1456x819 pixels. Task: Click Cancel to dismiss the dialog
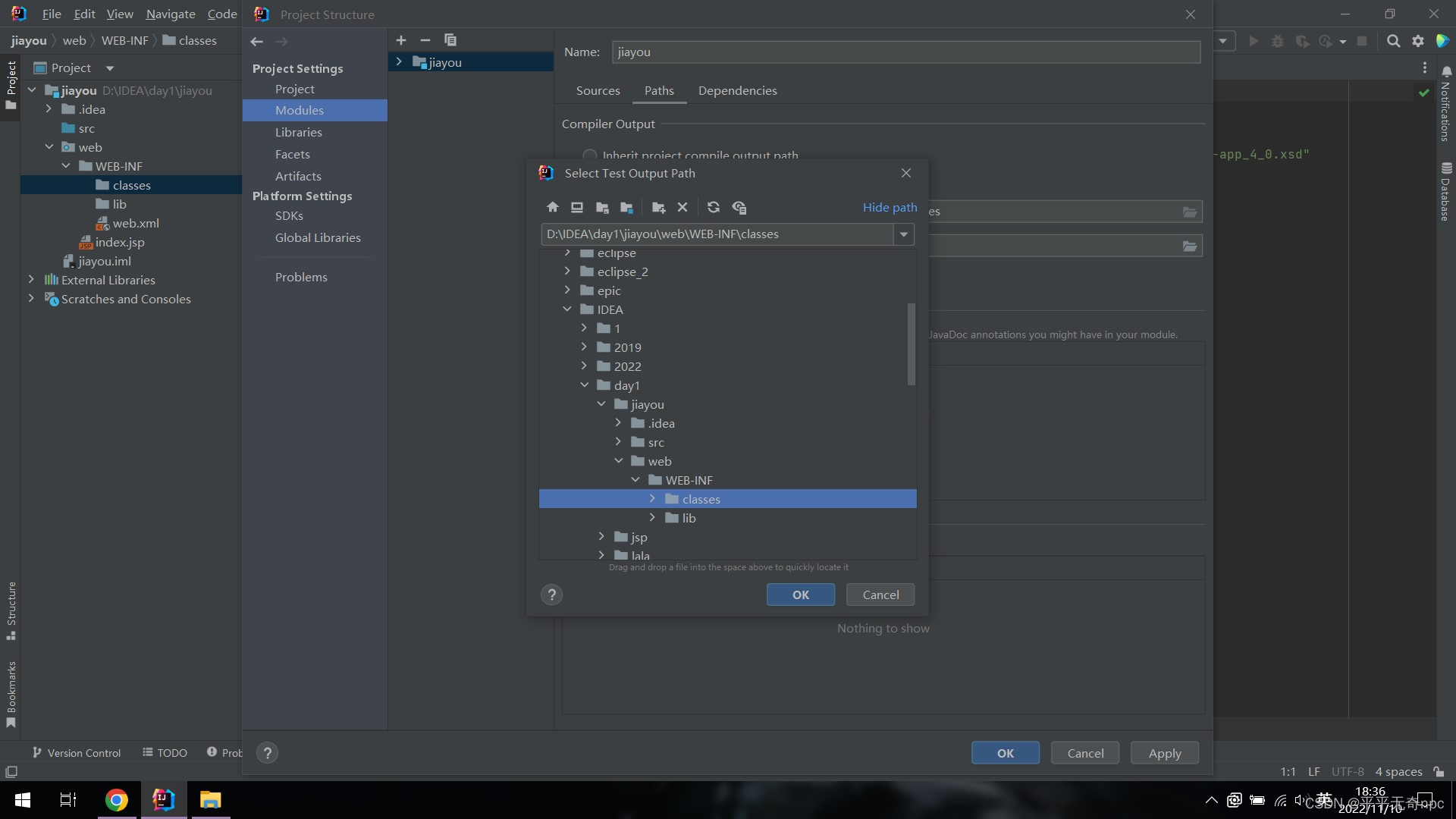[x=880, y=594]
